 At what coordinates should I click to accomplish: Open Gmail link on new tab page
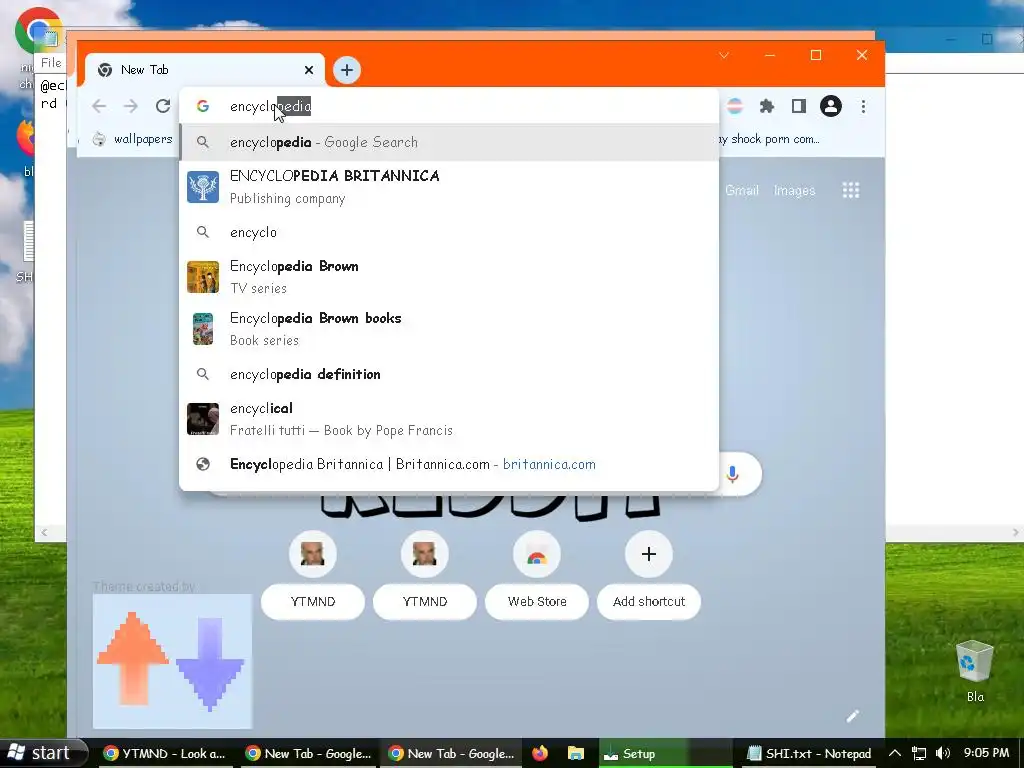click(742, 190)
